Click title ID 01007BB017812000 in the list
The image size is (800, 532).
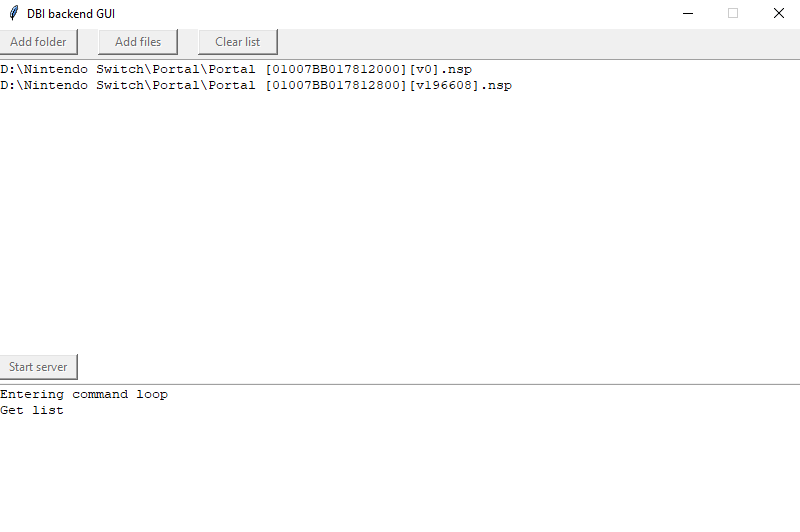[335, 70]
